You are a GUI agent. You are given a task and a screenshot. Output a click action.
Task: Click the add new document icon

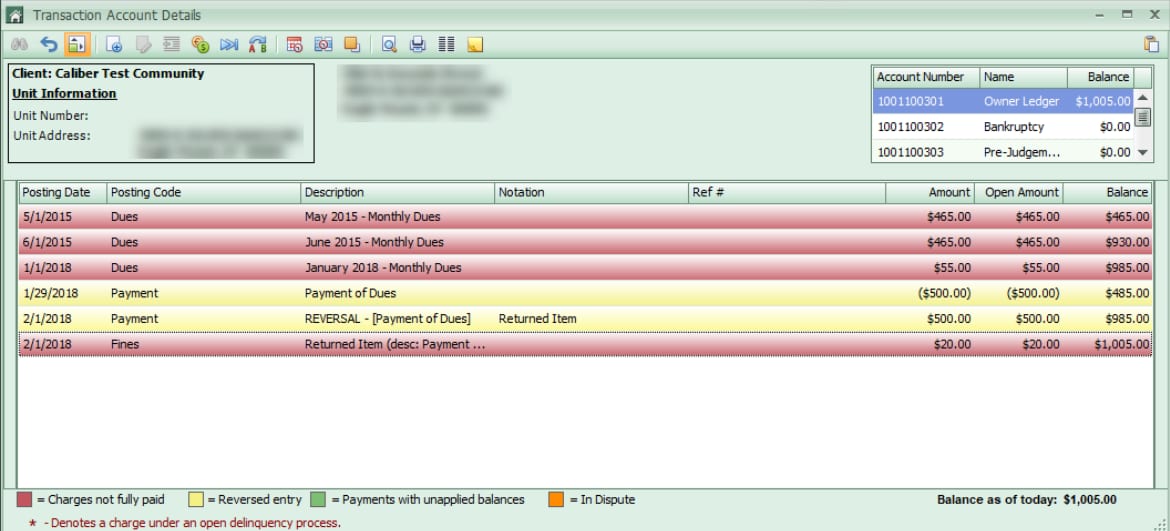[x=114, y=45]
